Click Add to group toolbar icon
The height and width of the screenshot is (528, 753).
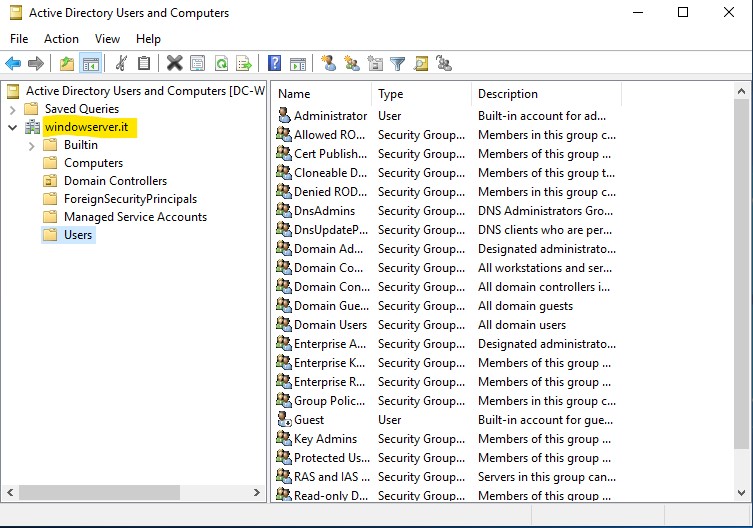pos(444,63)
